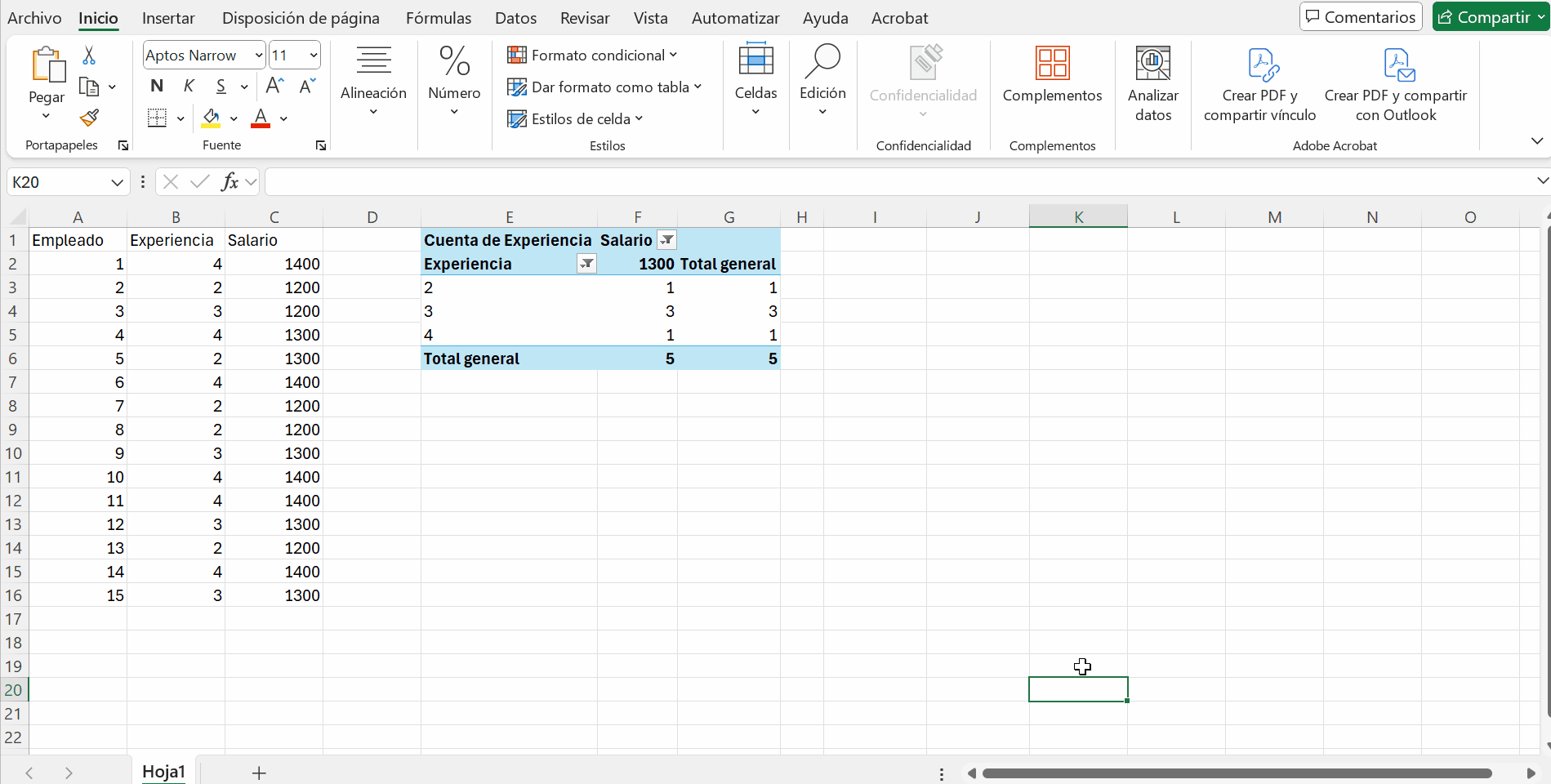Toggle bold formatting (N)
Image resolution: width=1551 pixels, height=784 pixels.
coord(157,86)
